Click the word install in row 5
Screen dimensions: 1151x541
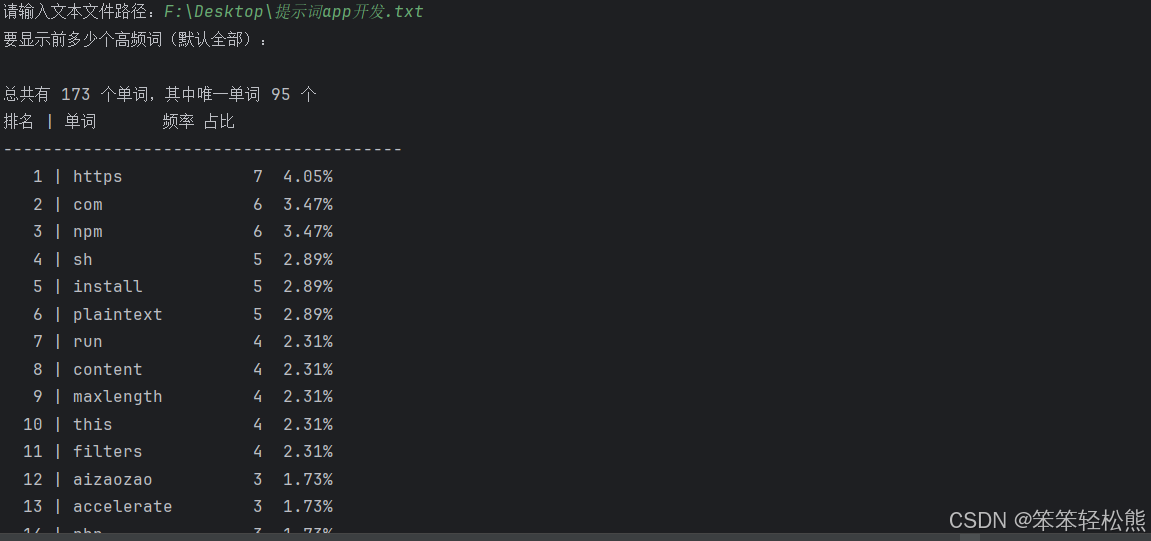[108, 286]
